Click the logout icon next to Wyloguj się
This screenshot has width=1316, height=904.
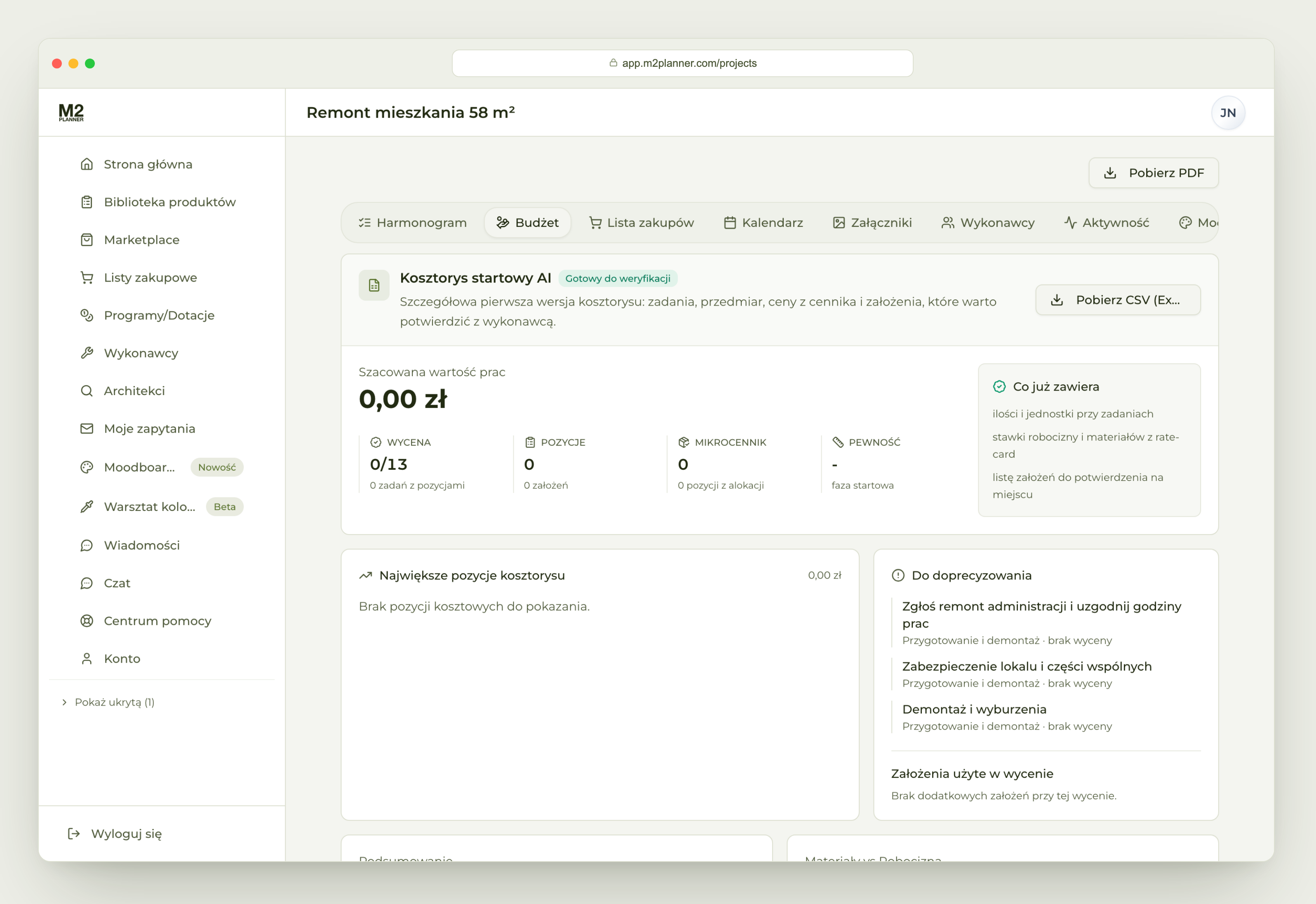(74, 834)
